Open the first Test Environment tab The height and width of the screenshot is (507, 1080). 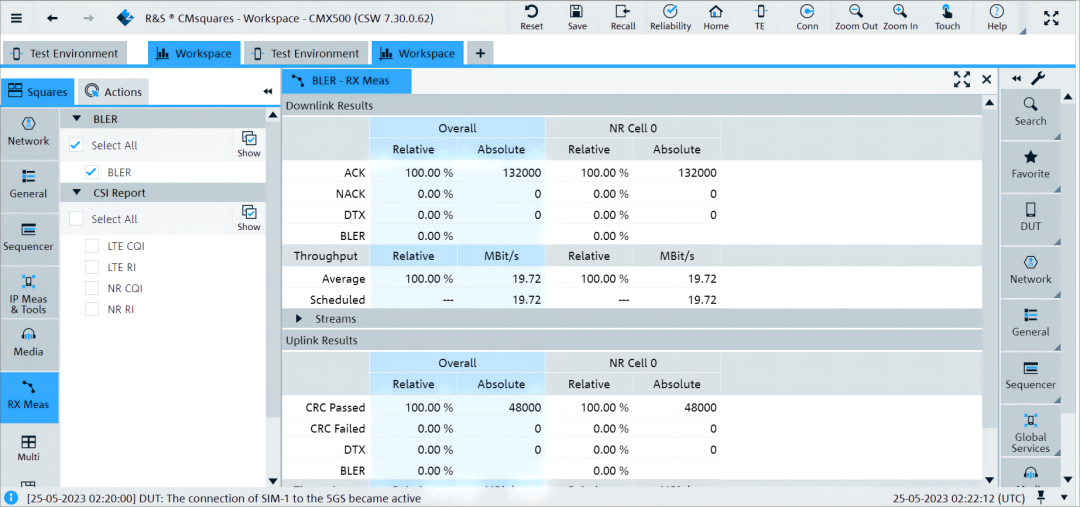click(x=66, y=54)
